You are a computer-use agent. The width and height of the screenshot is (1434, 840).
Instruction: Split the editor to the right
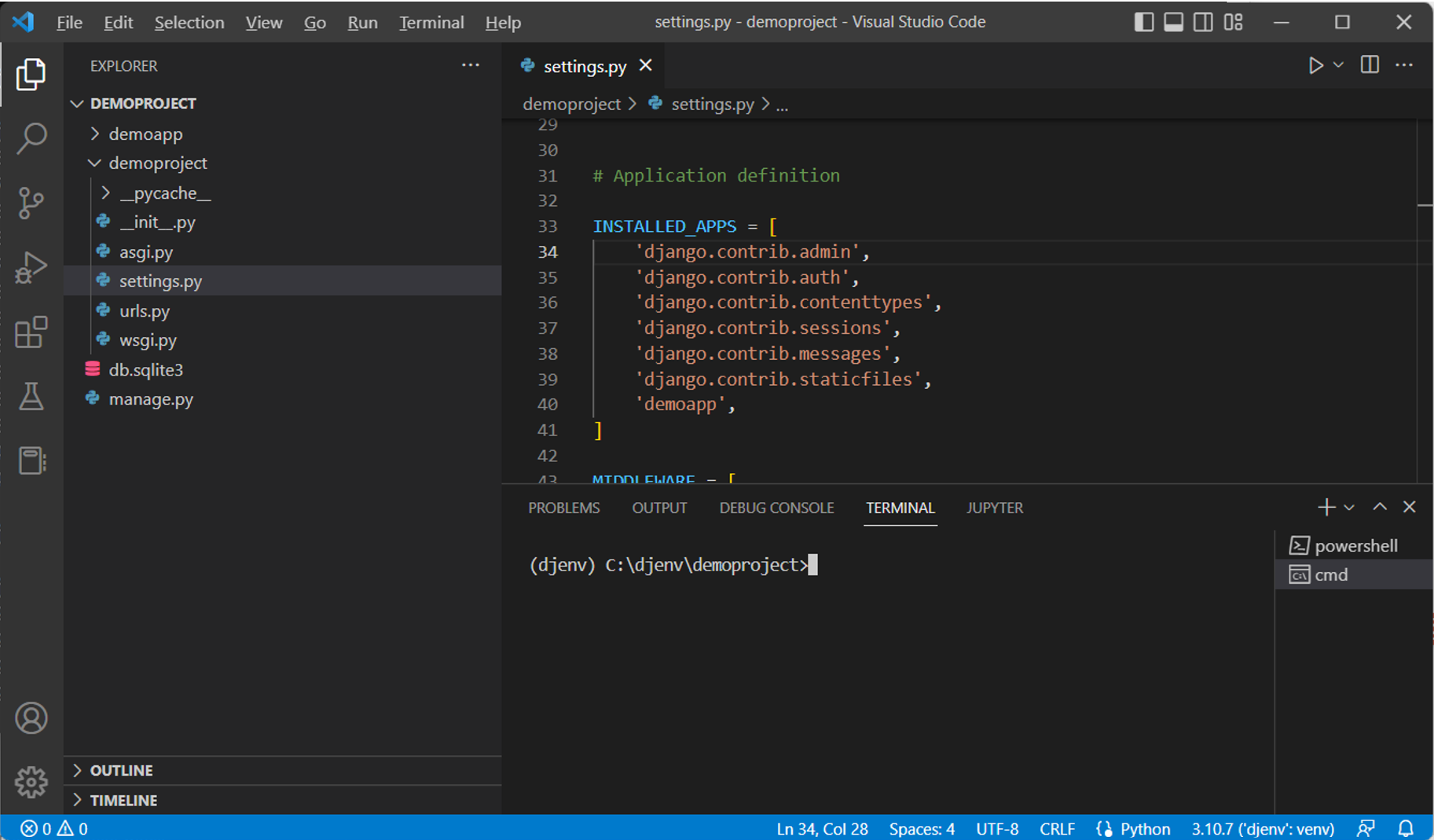pos(1370,65)
